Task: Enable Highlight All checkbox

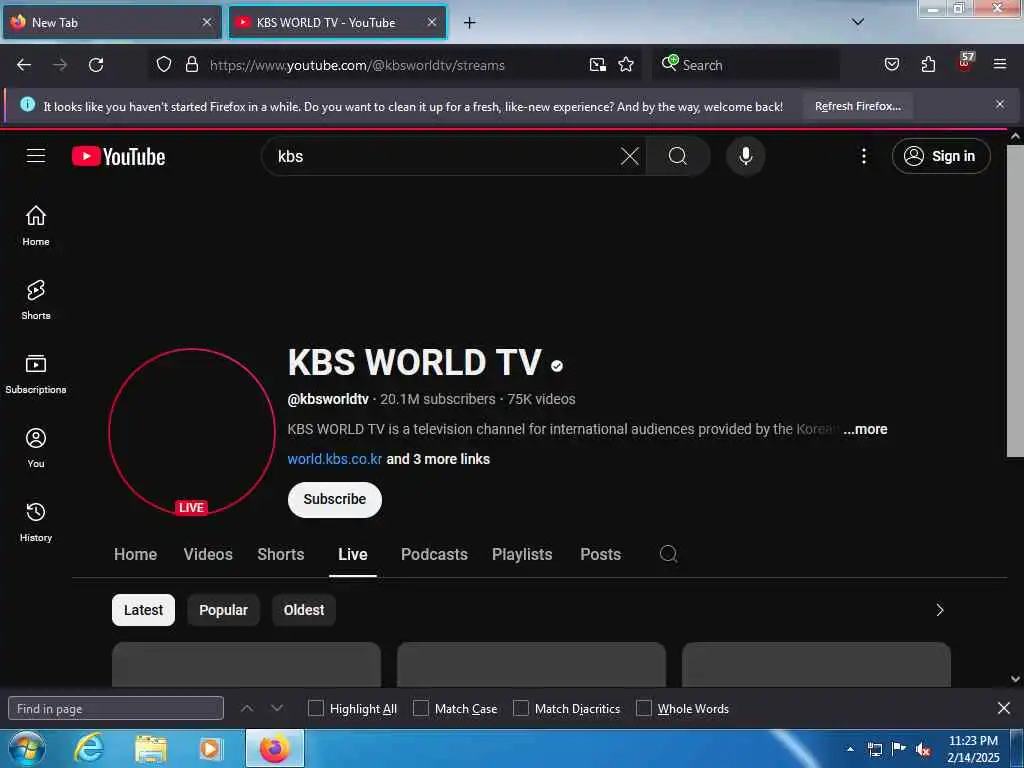Action: 315,708
